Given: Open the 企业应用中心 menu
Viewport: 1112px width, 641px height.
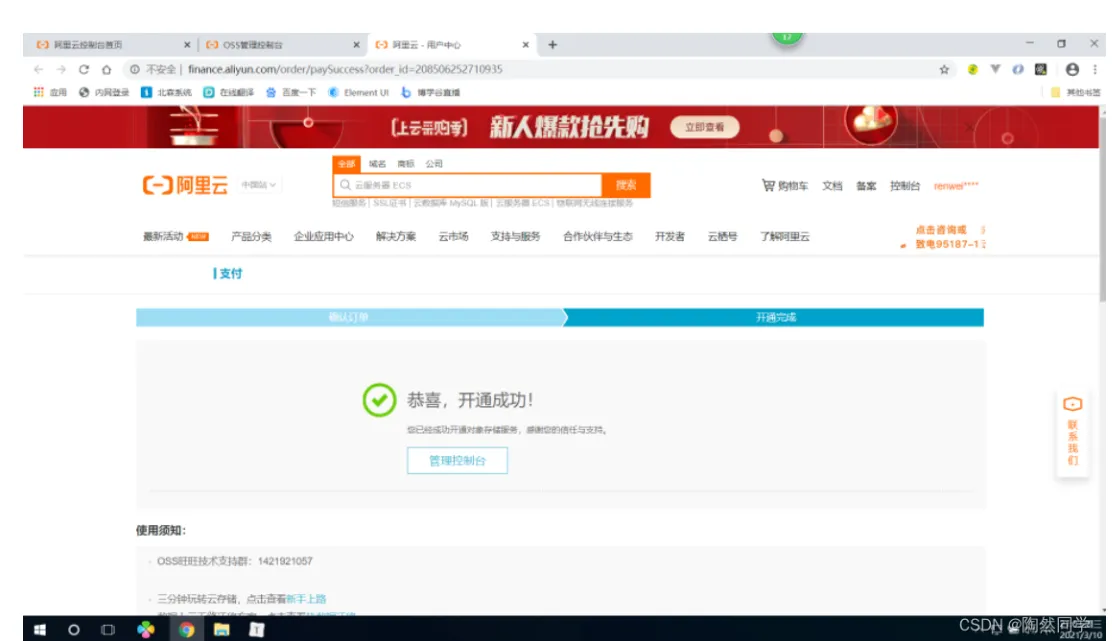Looking at the screenshot, I should 323,236.
